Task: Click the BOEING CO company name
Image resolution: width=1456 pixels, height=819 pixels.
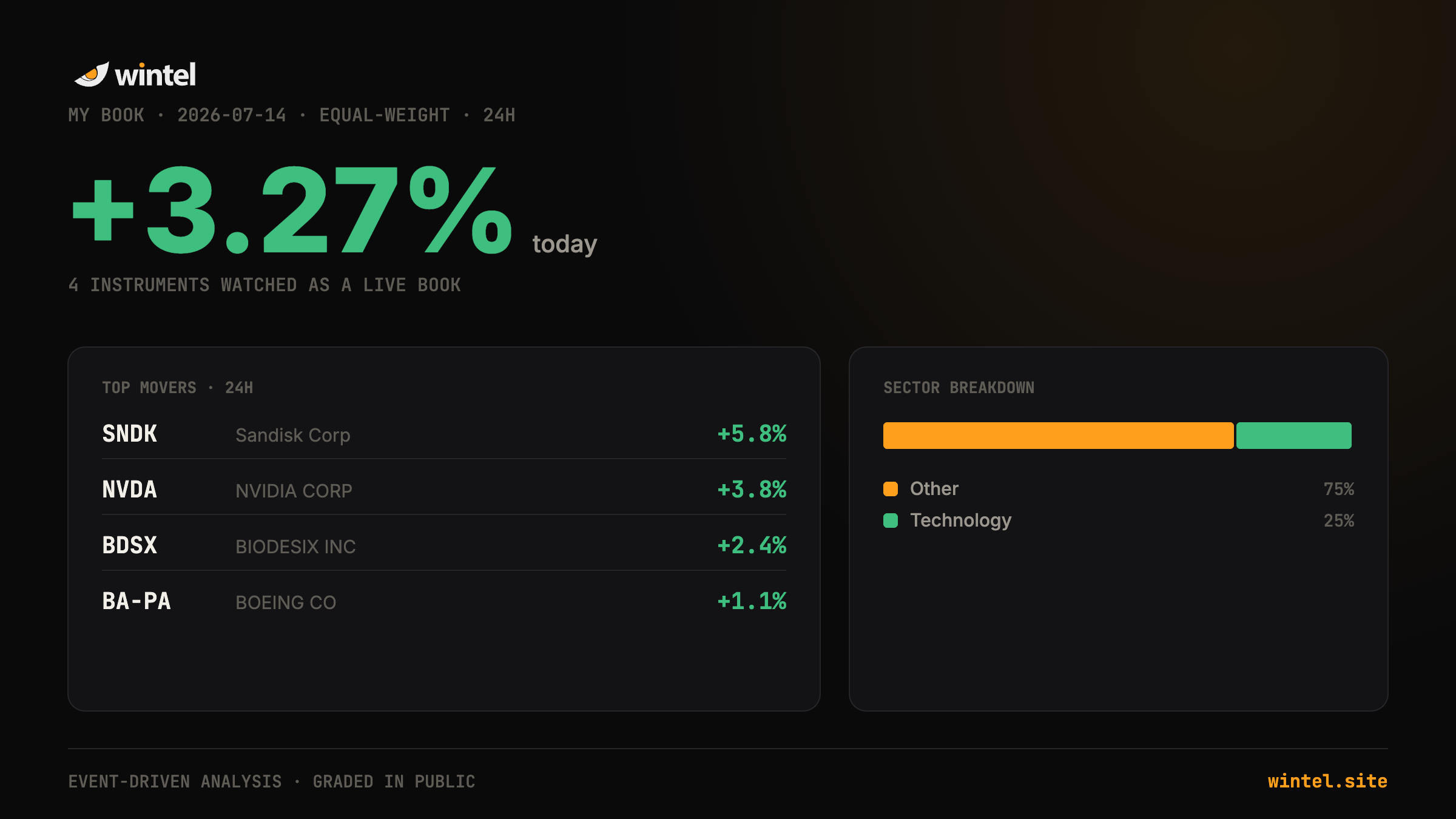Action: coord(286,602)
